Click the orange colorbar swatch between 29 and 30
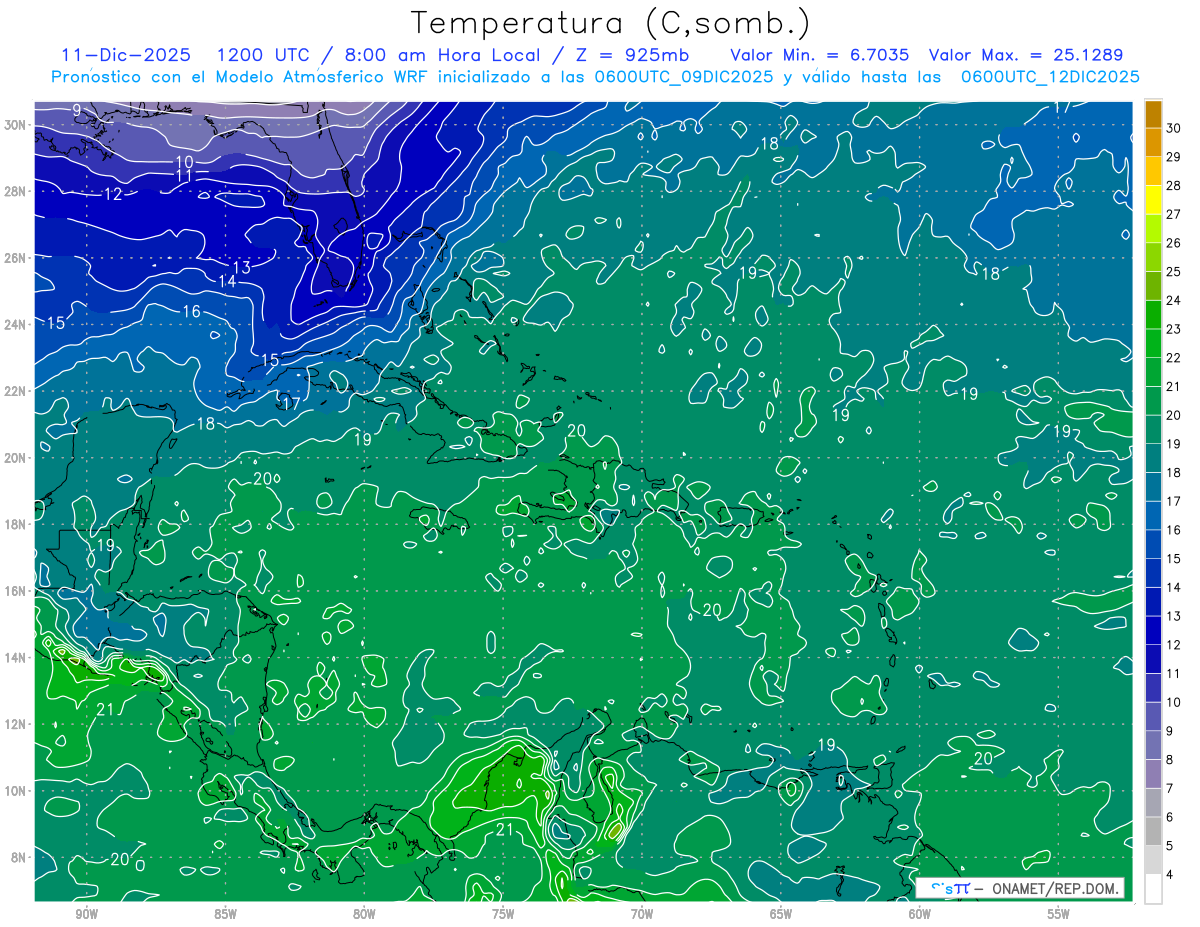The image size is (1200, 927). (1153, 143)
